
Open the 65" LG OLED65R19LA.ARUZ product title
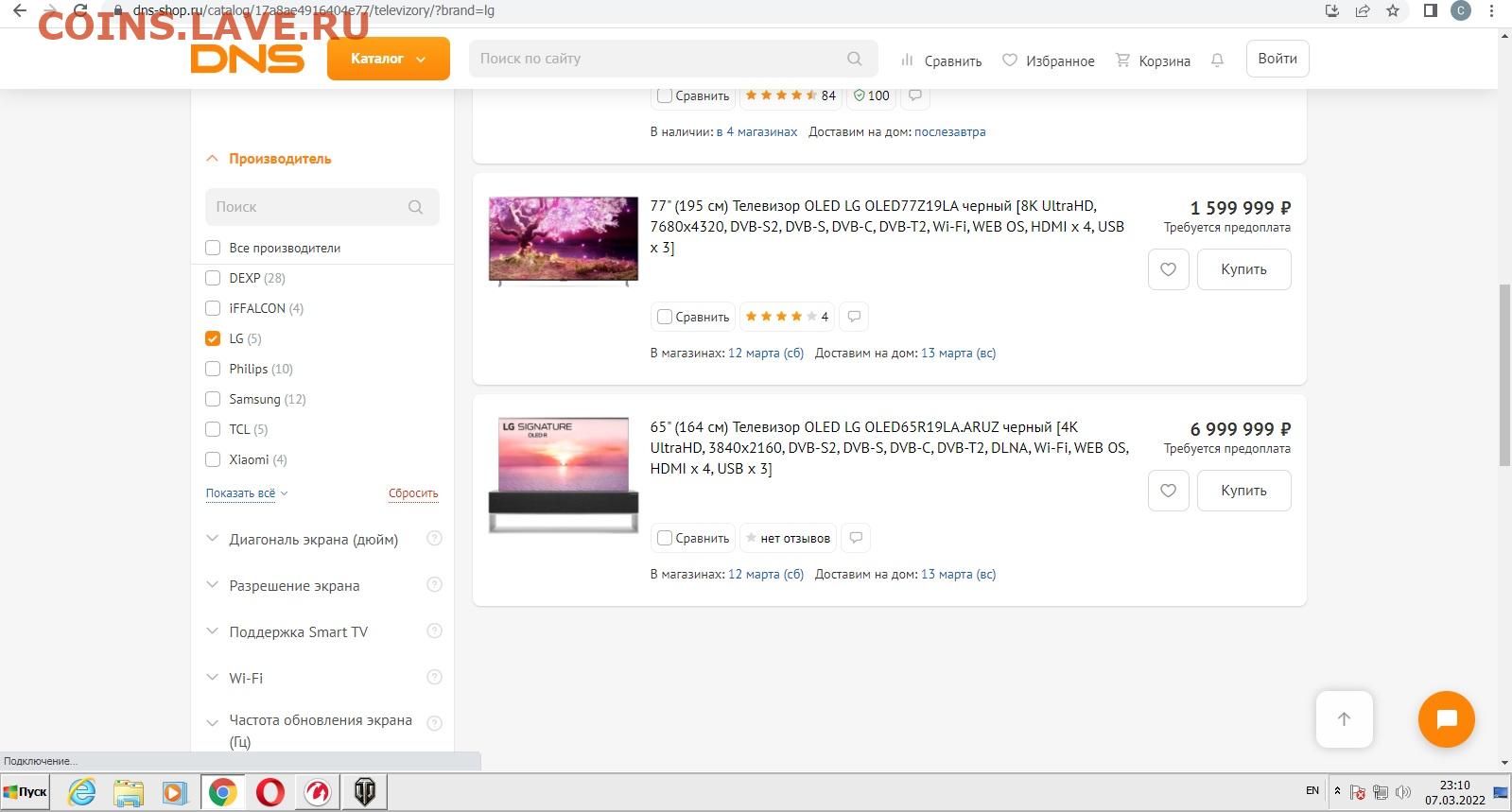pyautogui.click(x=890, y=448)
